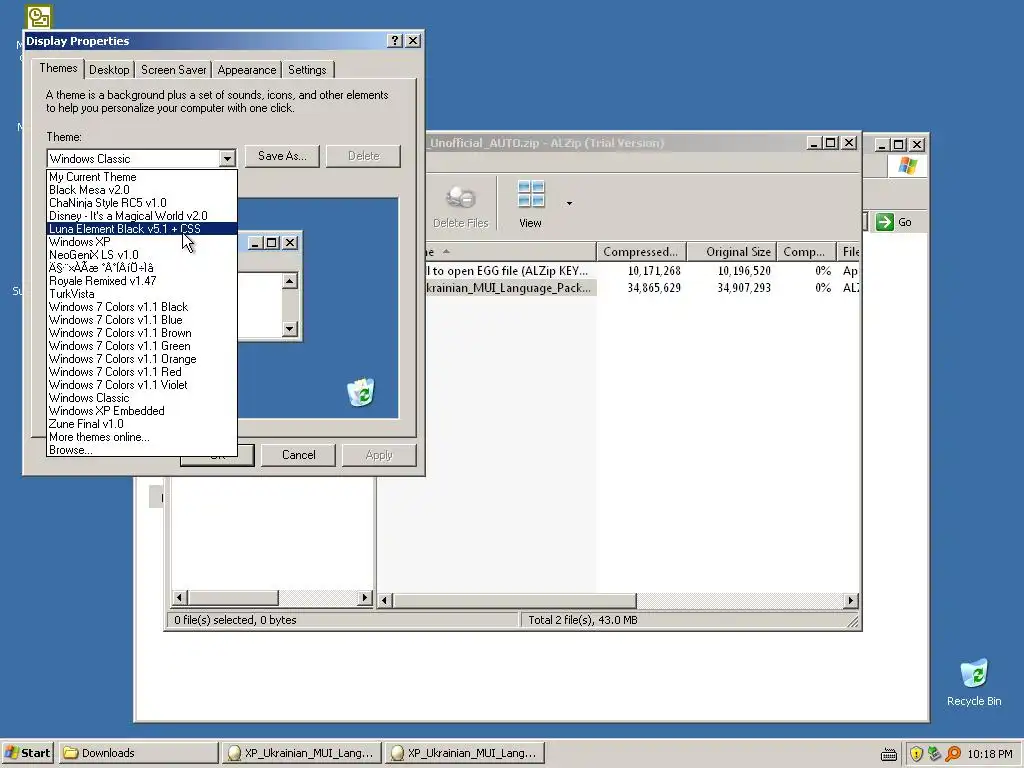Activate second XP_Ukrainian_MUI_Lang taskbar button
Screen dimensions: 1024x768
click(x=464, y=753)
